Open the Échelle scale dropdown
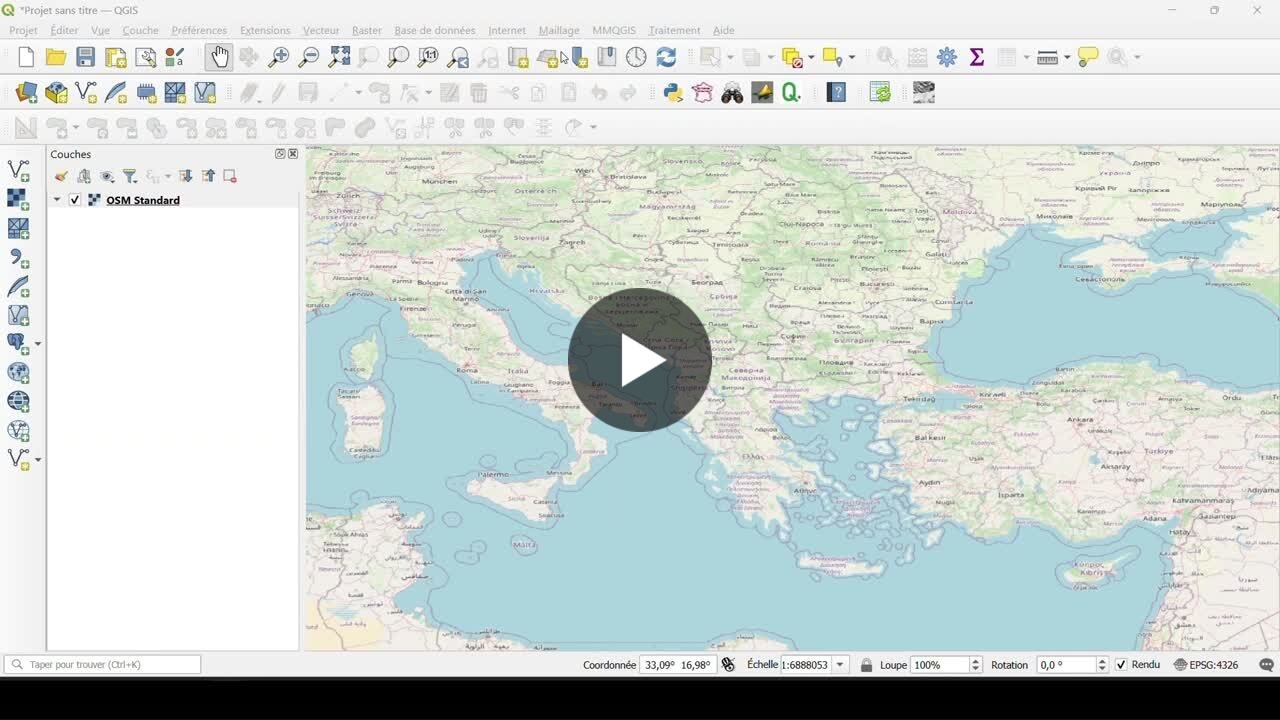Viewport: 1280px width, 720px height. (840, 665)
